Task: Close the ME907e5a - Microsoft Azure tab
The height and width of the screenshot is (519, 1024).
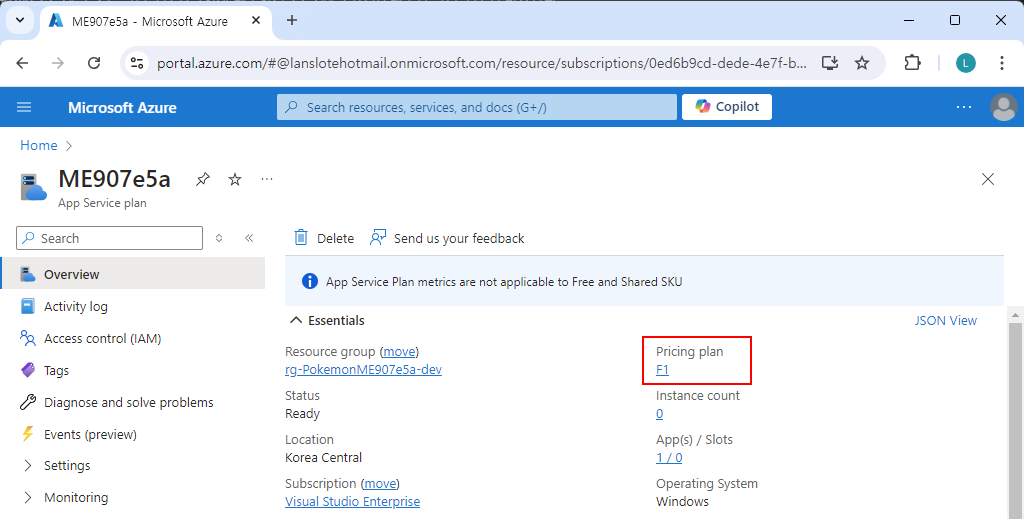Action: tap(256, 21)
